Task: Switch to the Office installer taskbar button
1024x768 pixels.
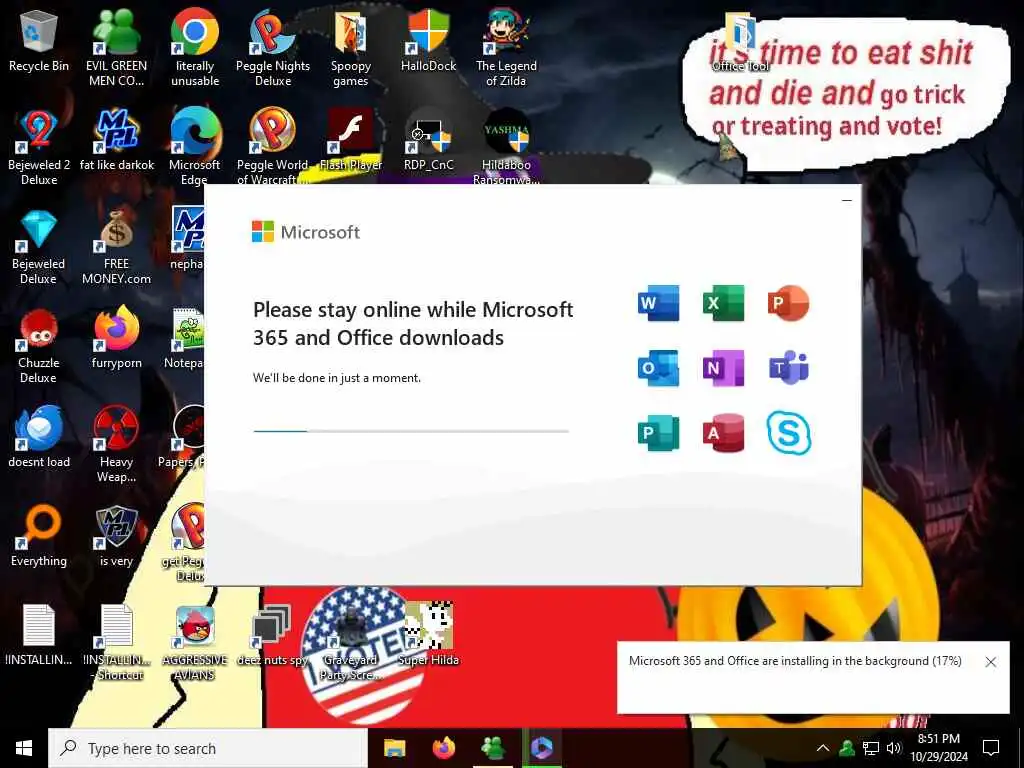Action: tap(542, 748)
